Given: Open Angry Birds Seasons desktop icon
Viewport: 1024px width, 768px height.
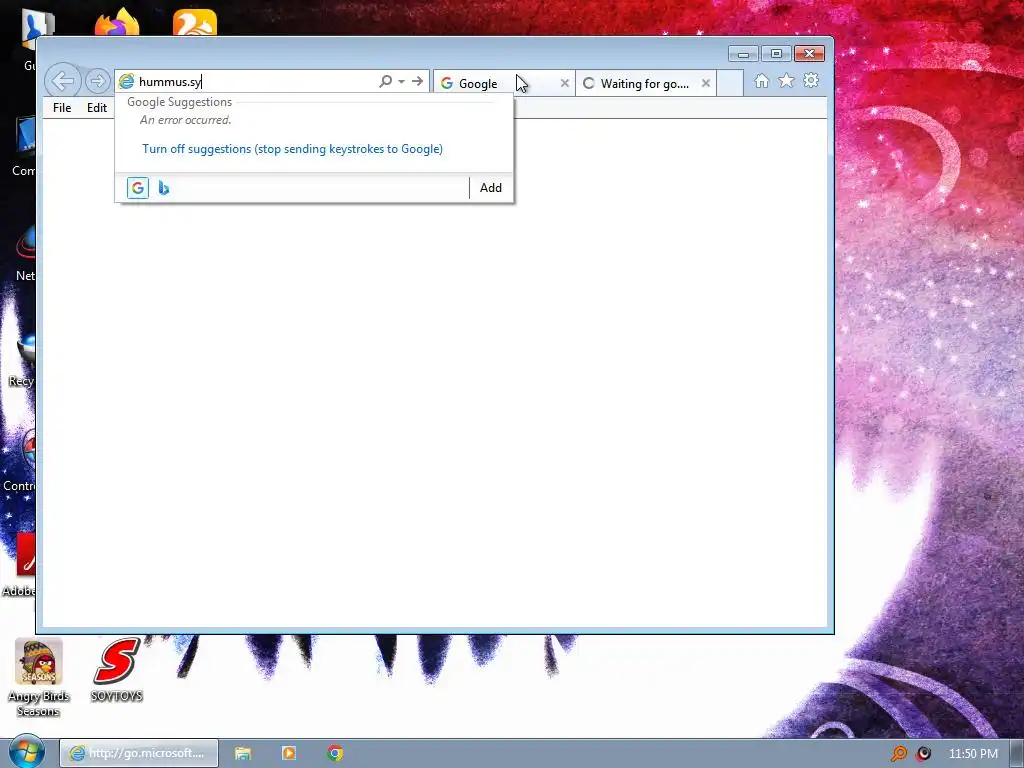Looking at the screenshot, I should point(39,679).
